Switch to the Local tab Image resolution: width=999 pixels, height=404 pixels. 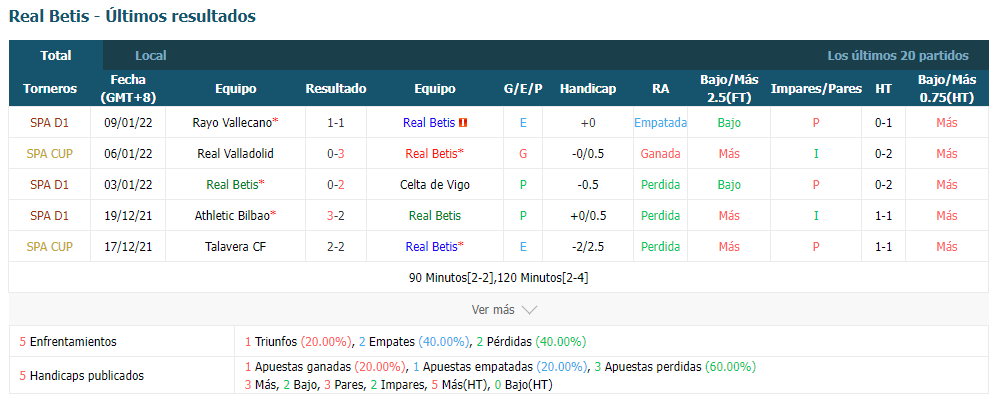pos(151,55)
